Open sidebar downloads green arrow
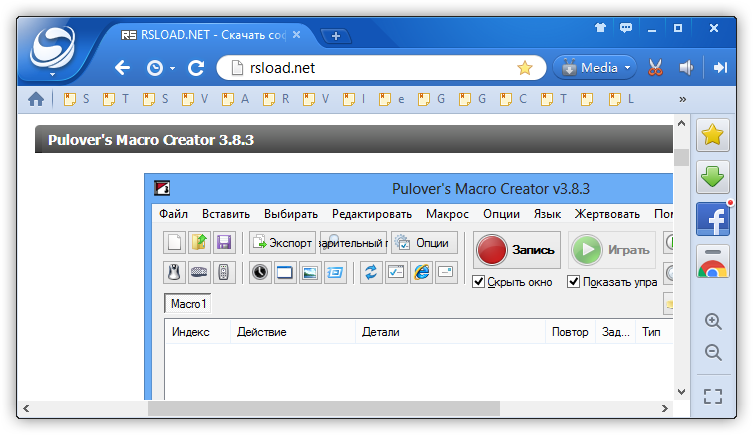This screenshot has width=753, height=435. tap(713, 177)
